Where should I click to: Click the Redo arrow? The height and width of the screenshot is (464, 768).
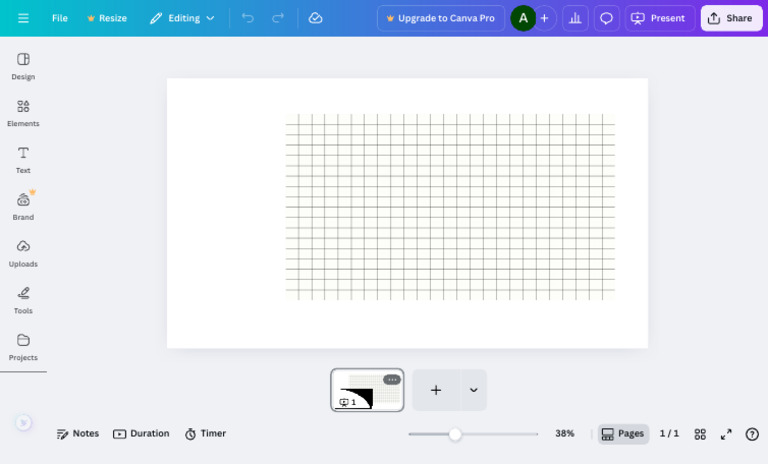point(278,18)
